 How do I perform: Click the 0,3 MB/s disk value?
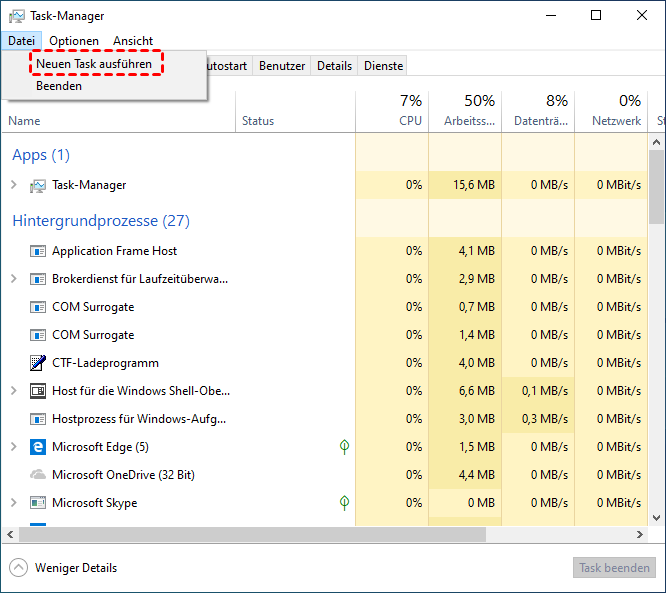[x=545, y=419]
